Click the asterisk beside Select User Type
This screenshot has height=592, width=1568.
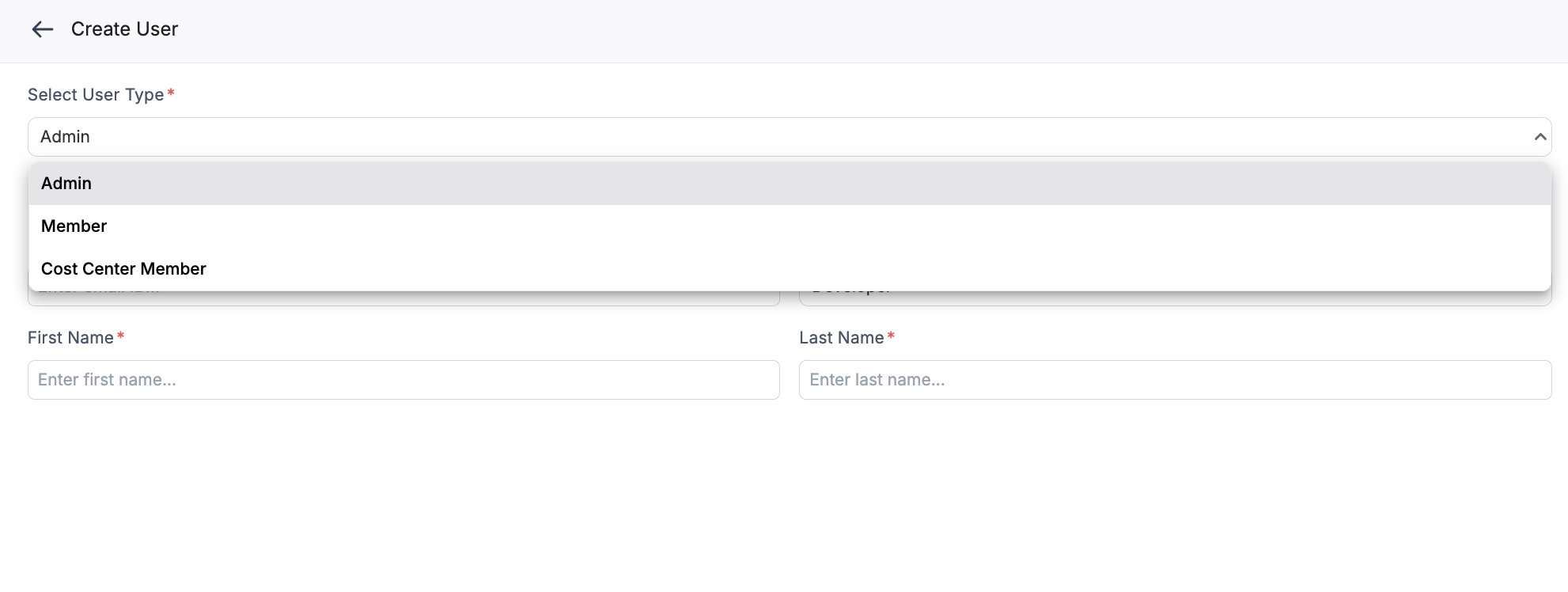[x=171, y=93]
